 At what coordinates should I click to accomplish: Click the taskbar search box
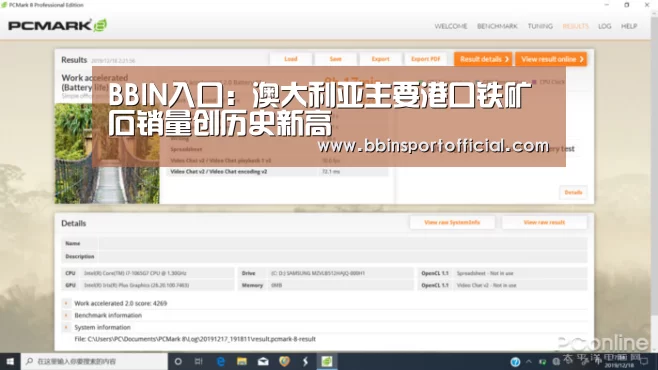(94, 361)
